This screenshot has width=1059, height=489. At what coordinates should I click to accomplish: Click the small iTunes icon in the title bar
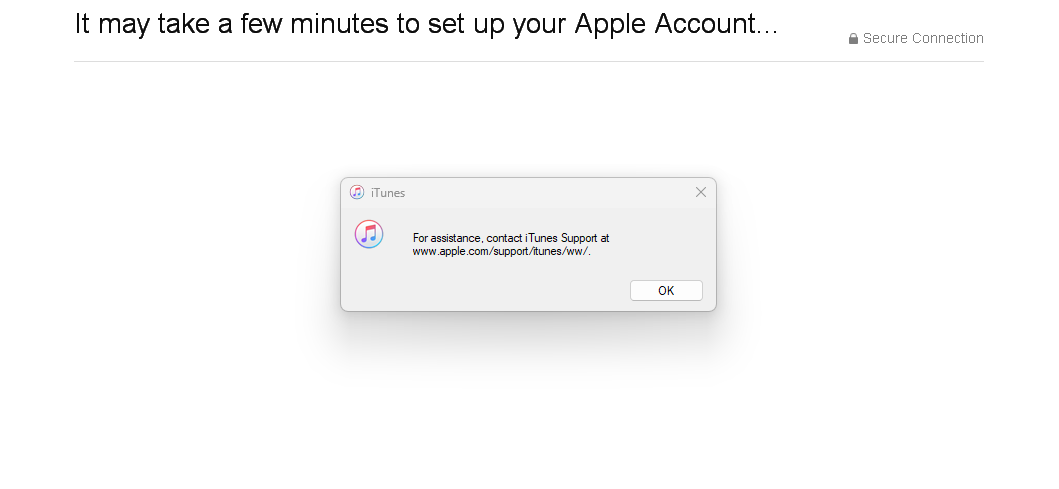pyautogui.click(x=357, y=192)
